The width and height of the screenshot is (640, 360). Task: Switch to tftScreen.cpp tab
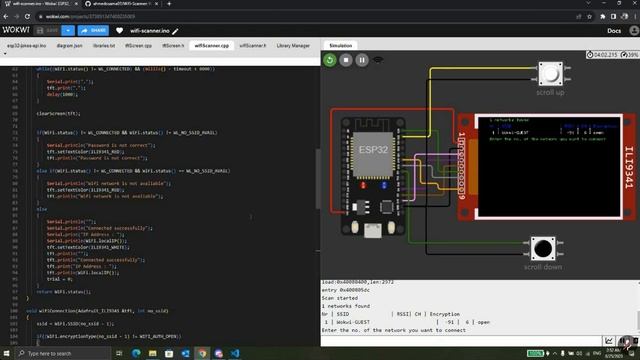coord(138,46)
